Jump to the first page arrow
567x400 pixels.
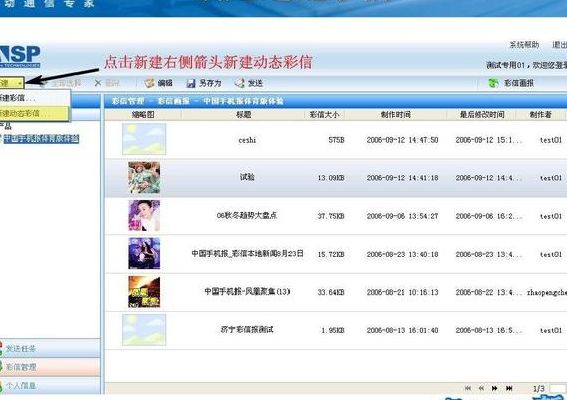[468, 388]
